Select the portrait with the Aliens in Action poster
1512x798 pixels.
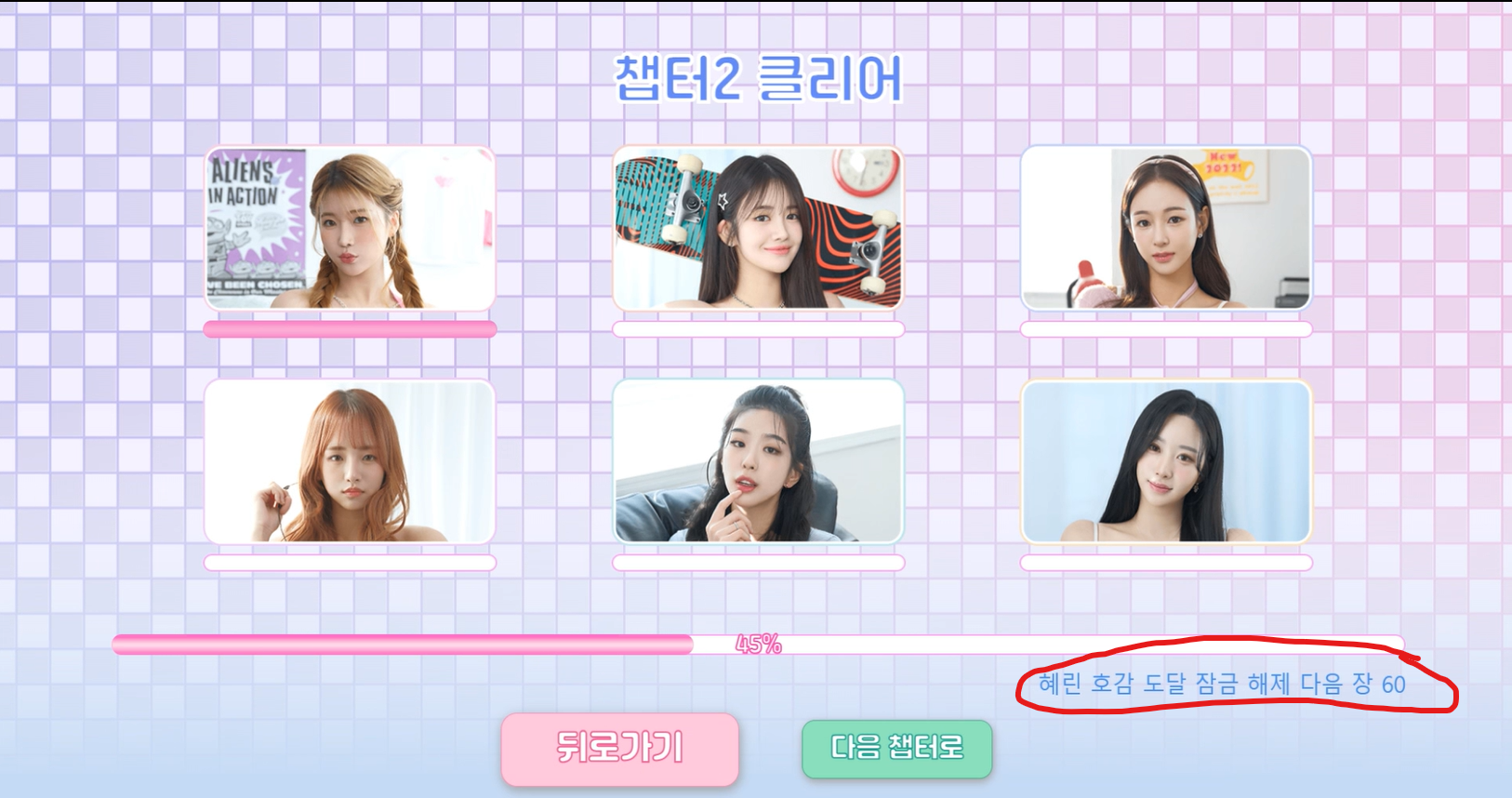click(x=350, y=228)
